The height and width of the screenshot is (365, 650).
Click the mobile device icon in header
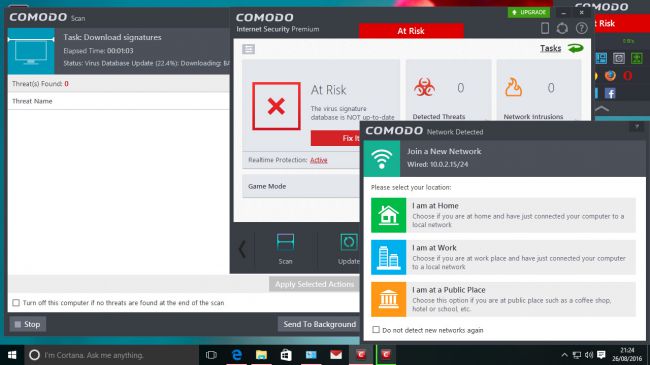pos(545,28)
